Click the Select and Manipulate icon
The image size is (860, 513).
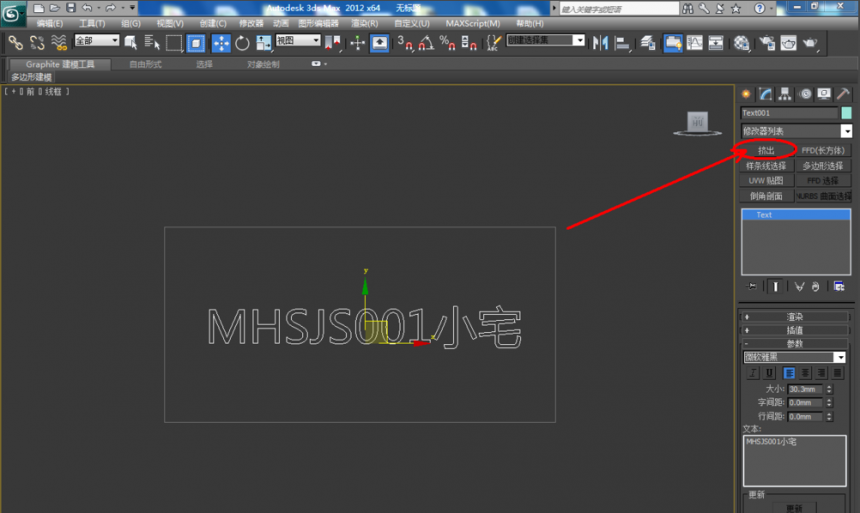(x=357, y=43)
